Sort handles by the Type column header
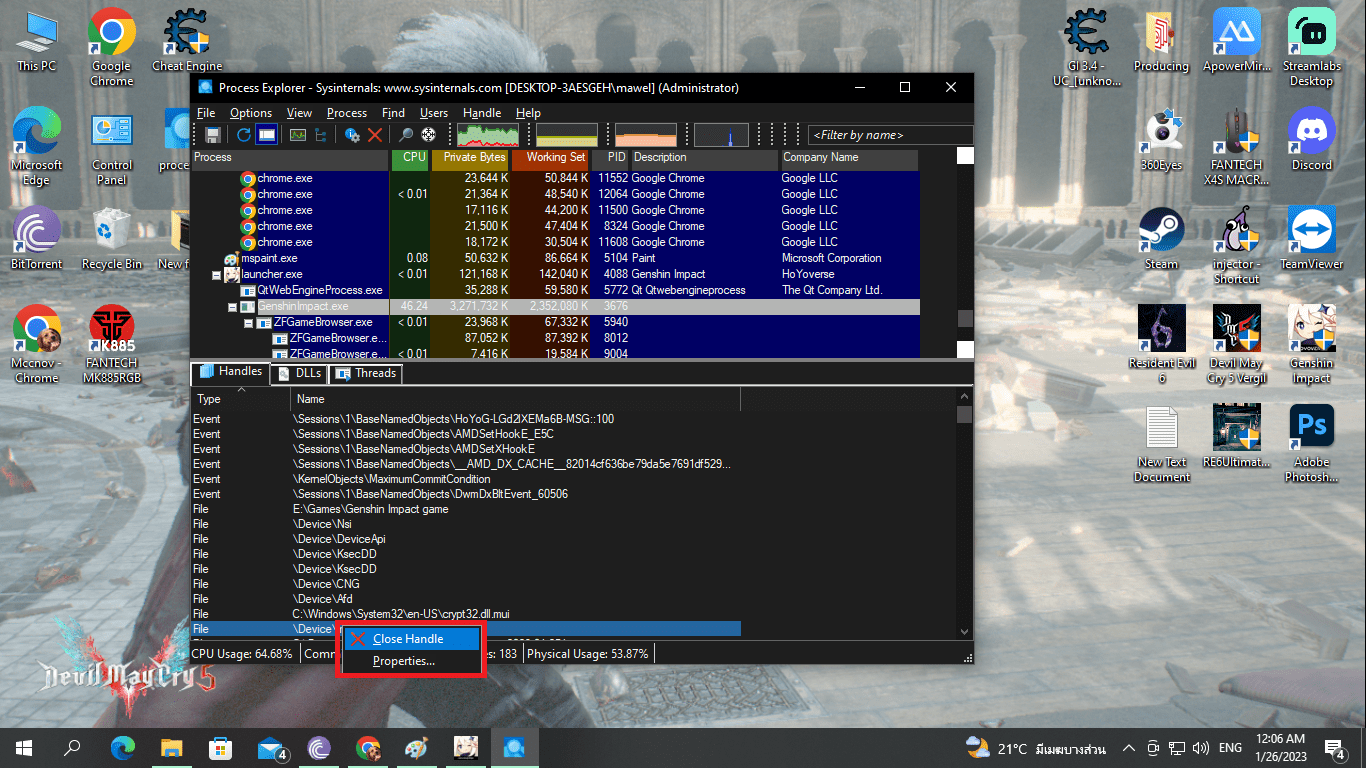Screen dimensions: 1366x768 [240, 399]
